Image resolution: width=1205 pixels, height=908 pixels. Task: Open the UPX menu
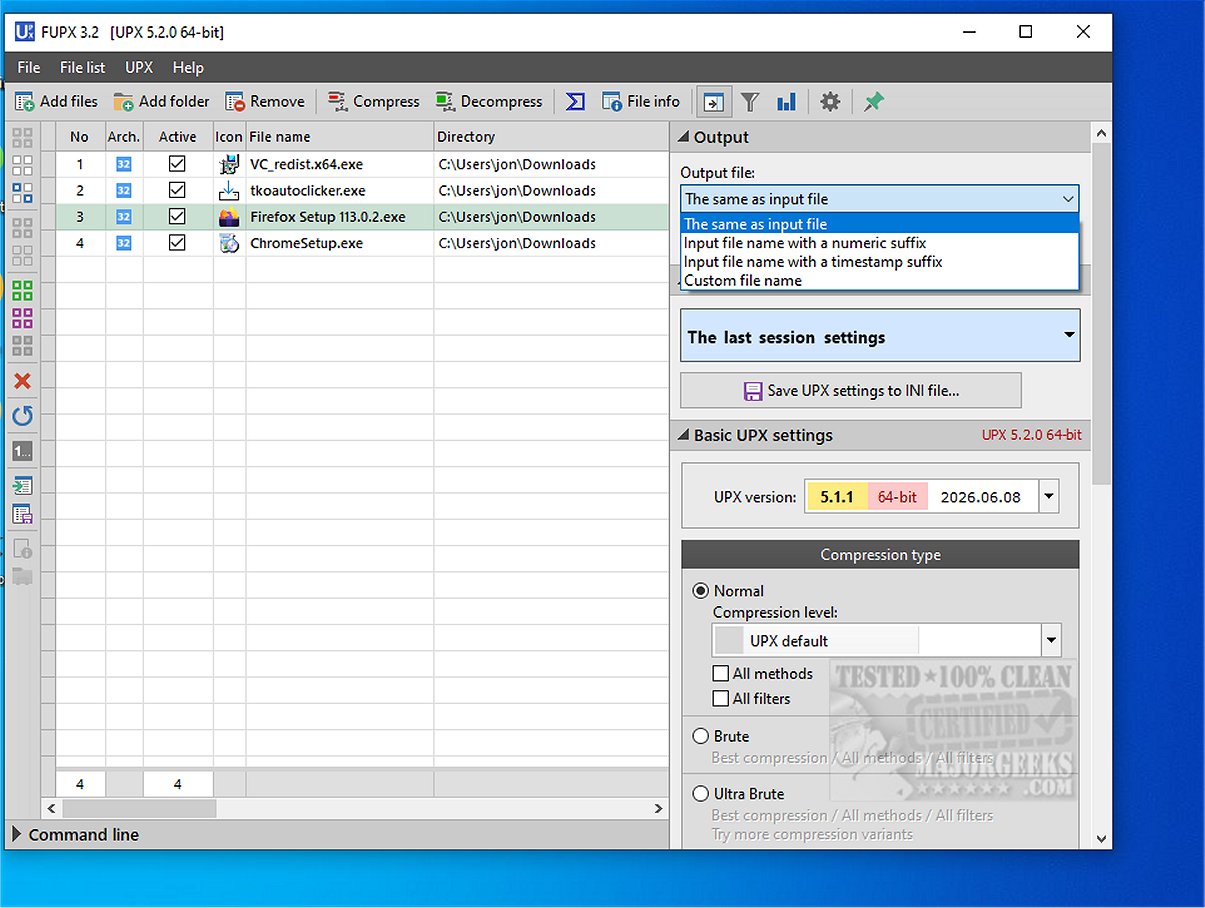139,67
